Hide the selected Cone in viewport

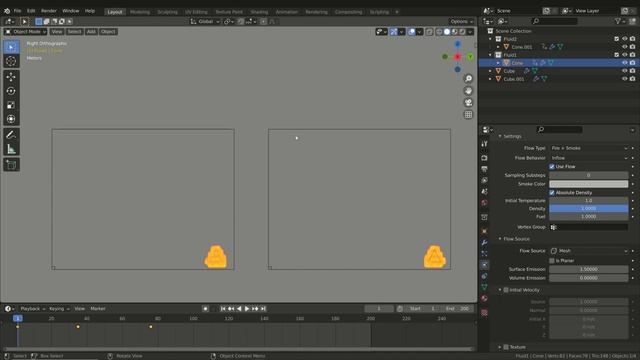pos(624,63)
